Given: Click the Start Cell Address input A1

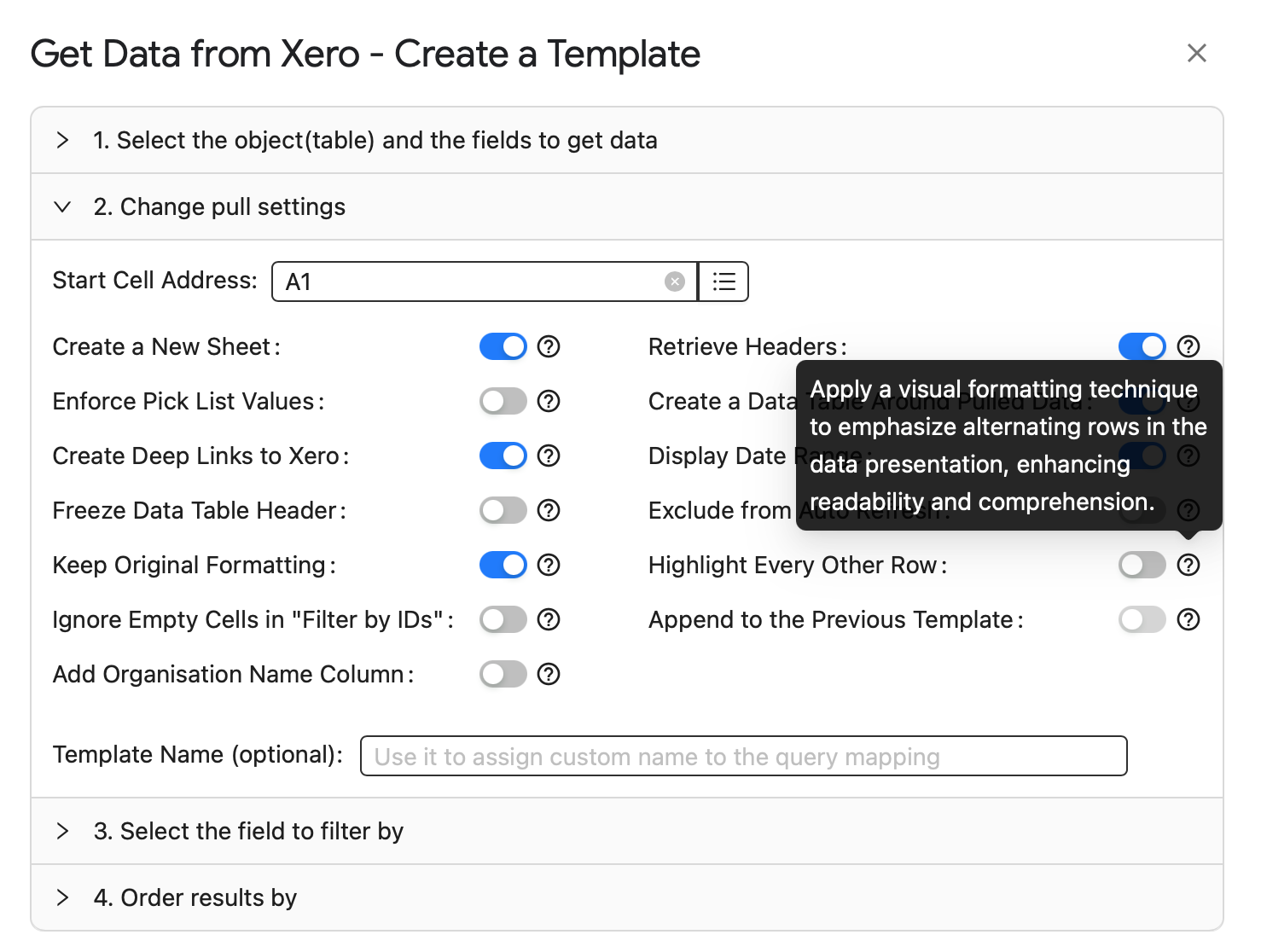Looking at the screenshot, I should pos(485,282).
